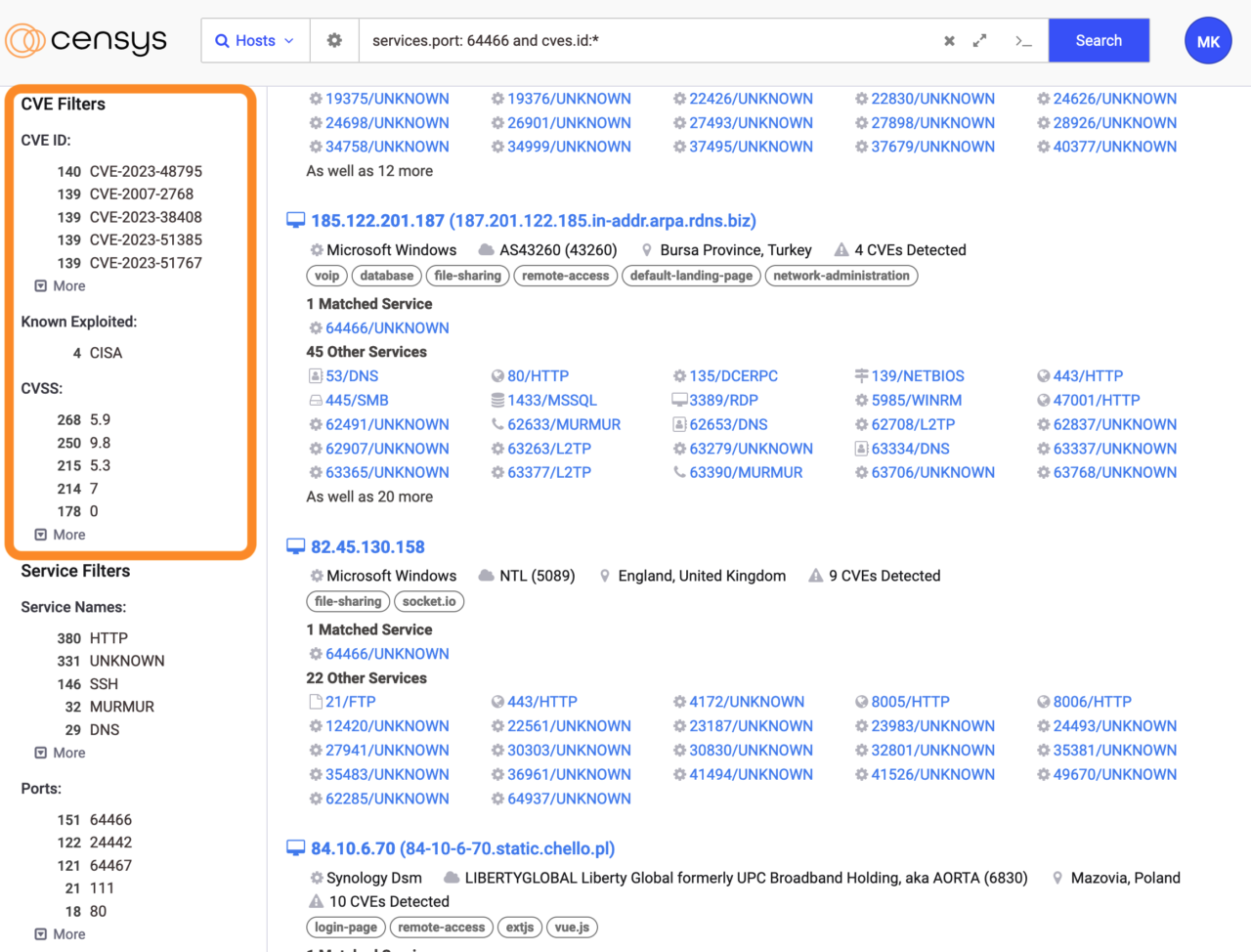Click the warning icon by 9 CVEs Detected

pyautogui.click(x=815, y=576)
